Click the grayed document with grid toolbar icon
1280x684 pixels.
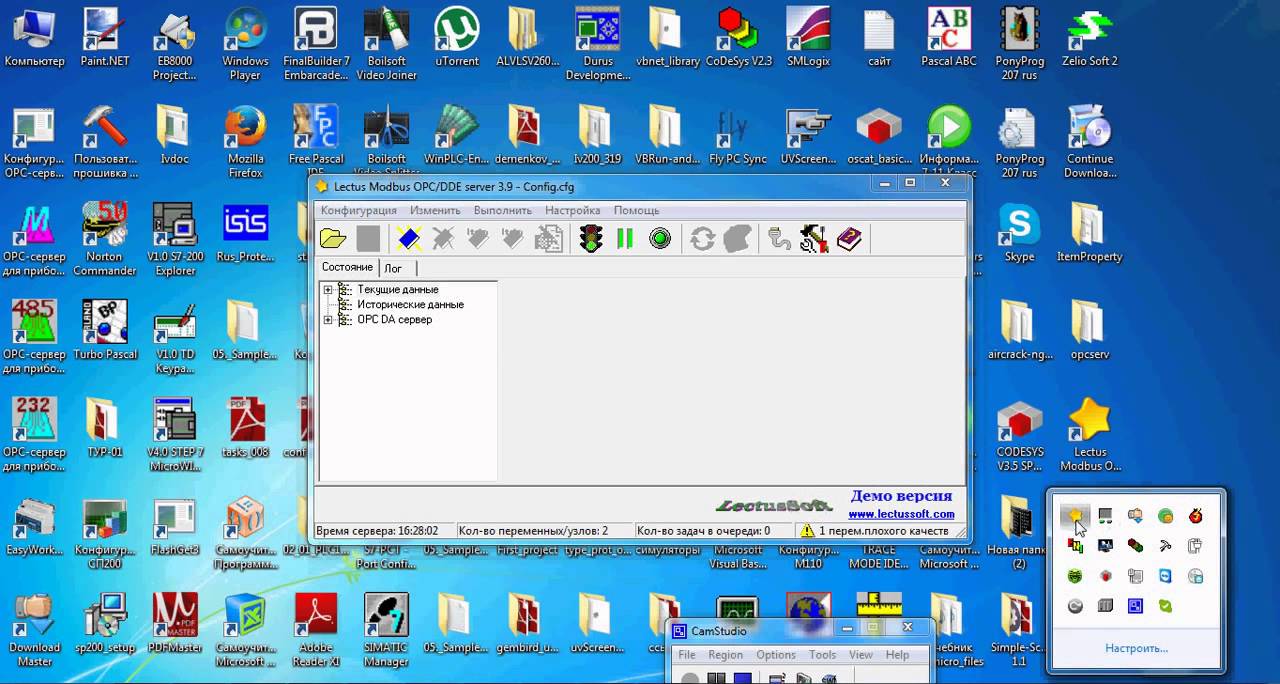[x=548, y=239]
